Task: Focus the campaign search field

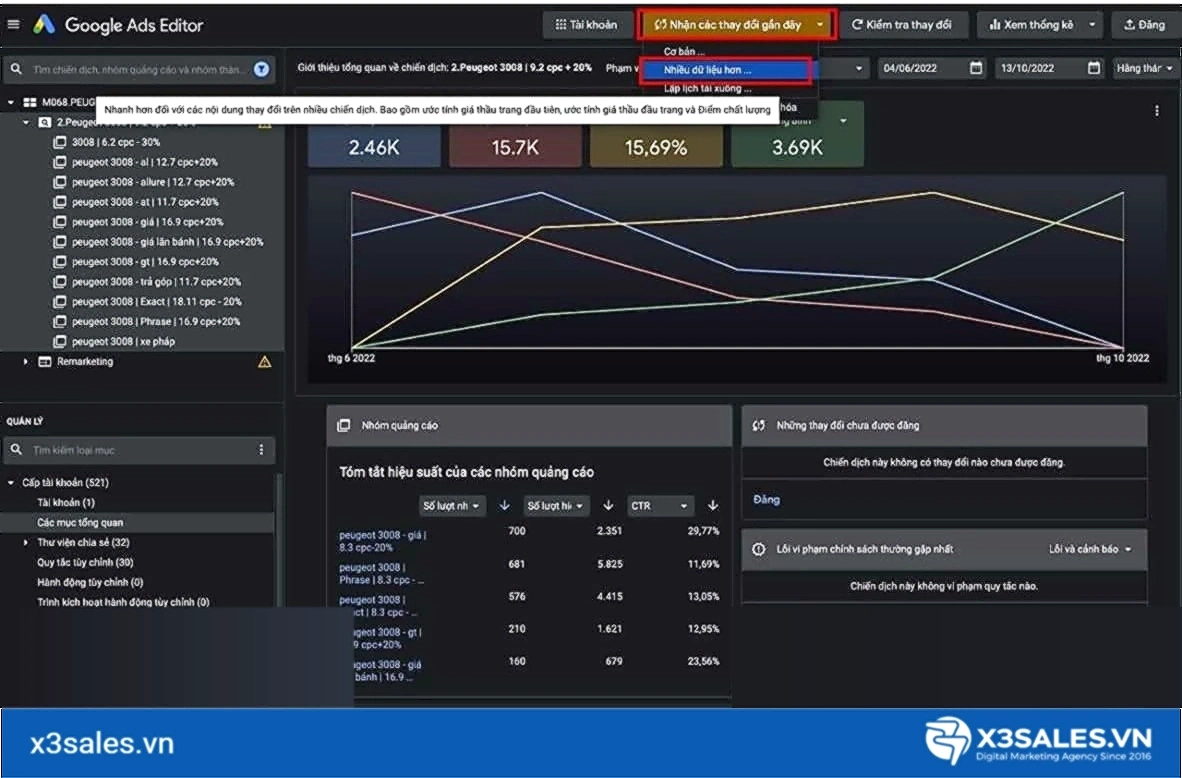Action: click(x=139, y=69)
